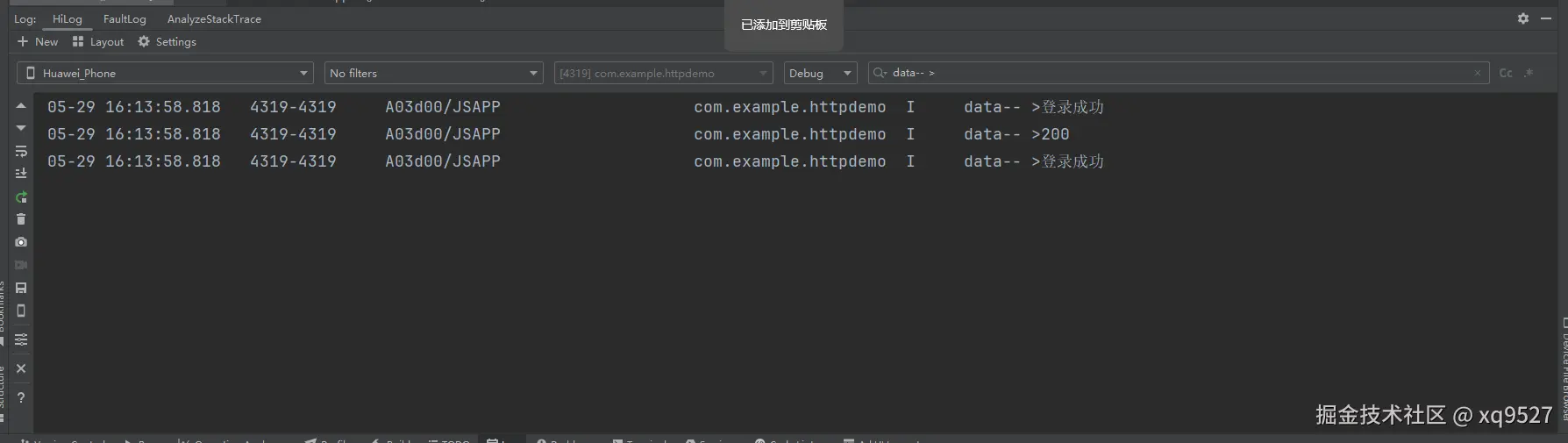Hide the log tool window
This screenshot has height=443, width=1568.
1546,18
